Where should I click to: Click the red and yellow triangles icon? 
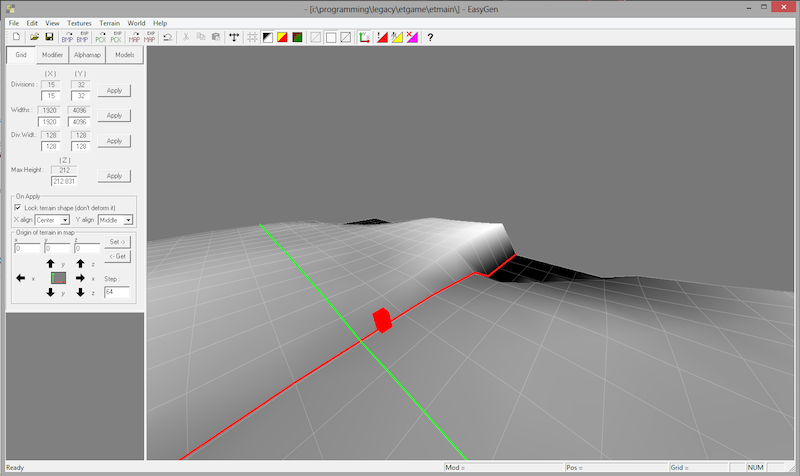tap(283, 37)
